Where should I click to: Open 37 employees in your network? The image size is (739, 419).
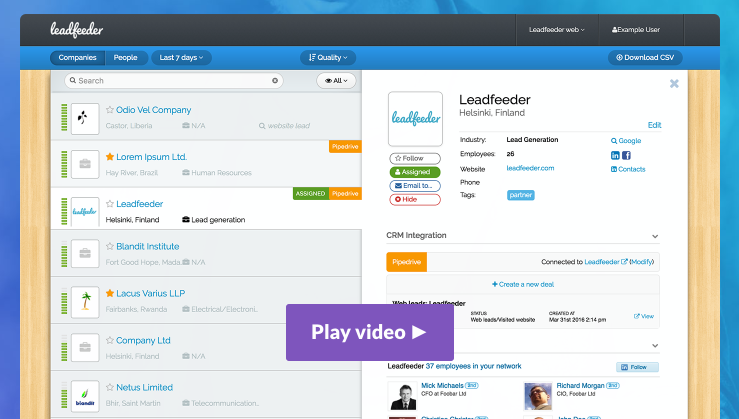[x=474, y=366]
